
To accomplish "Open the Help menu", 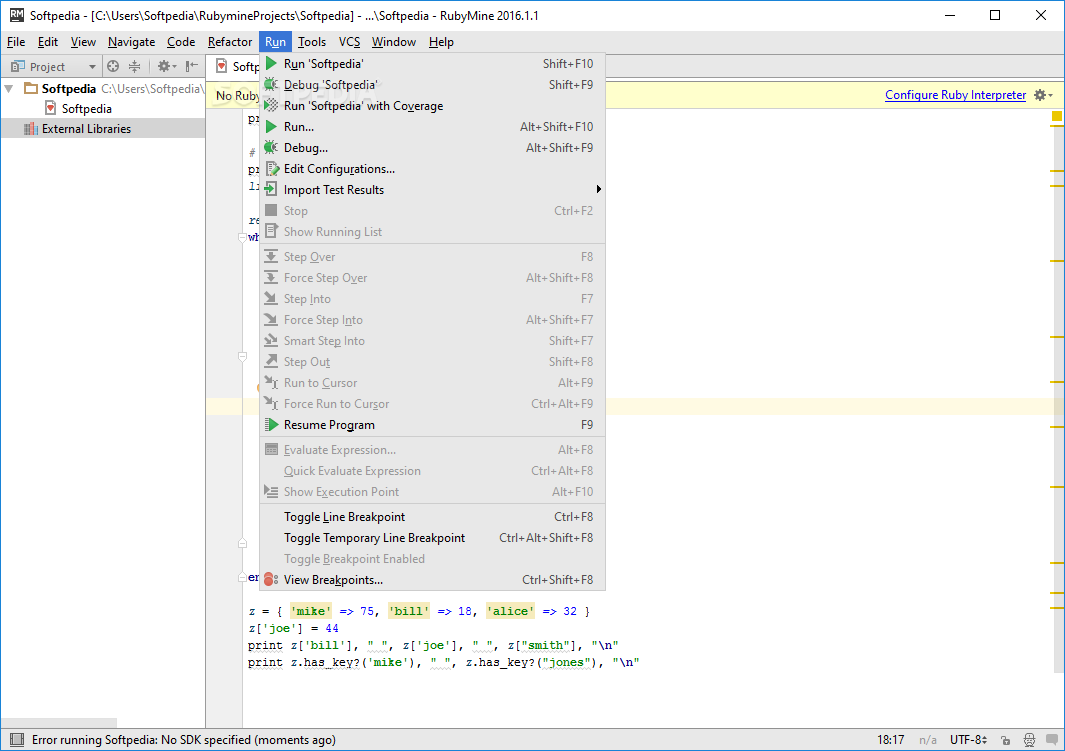I will click(x=441, y=42).
